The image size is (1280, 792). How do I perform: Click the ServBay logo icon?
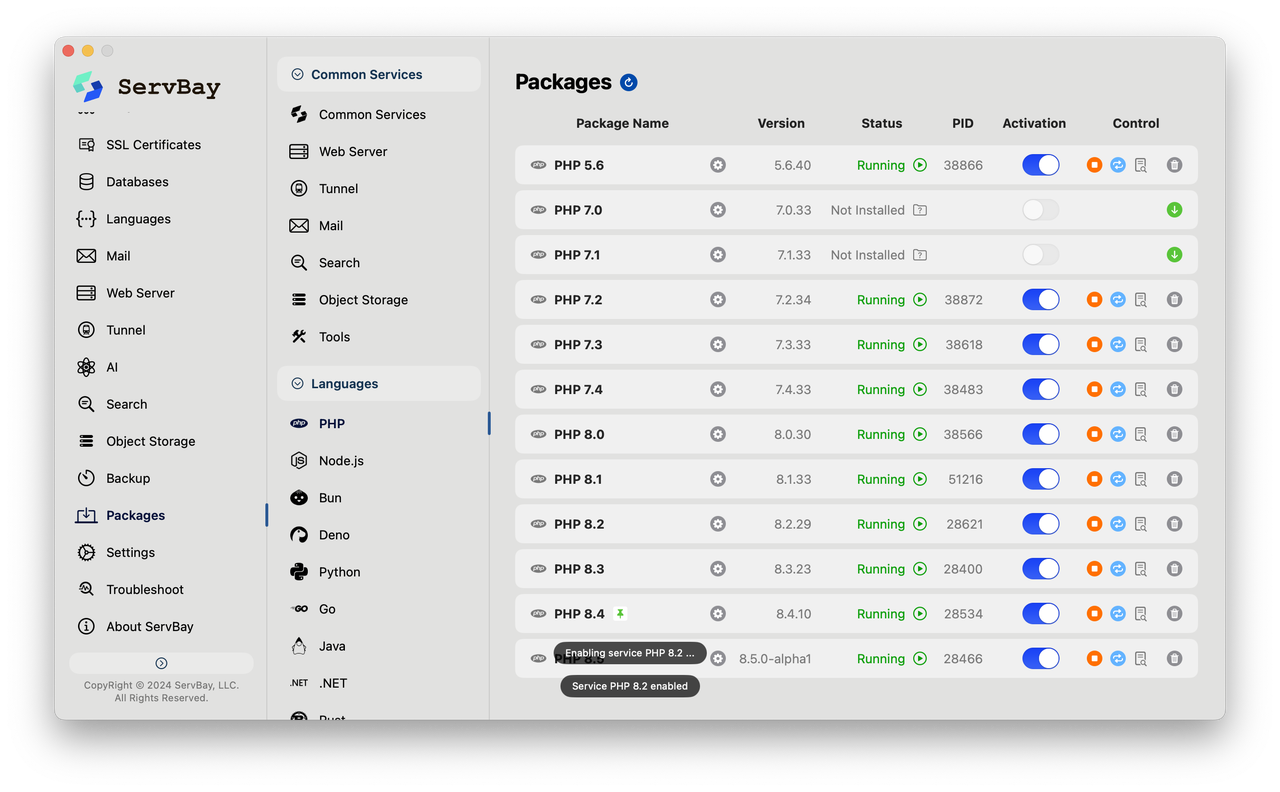[x=88, y=86]
